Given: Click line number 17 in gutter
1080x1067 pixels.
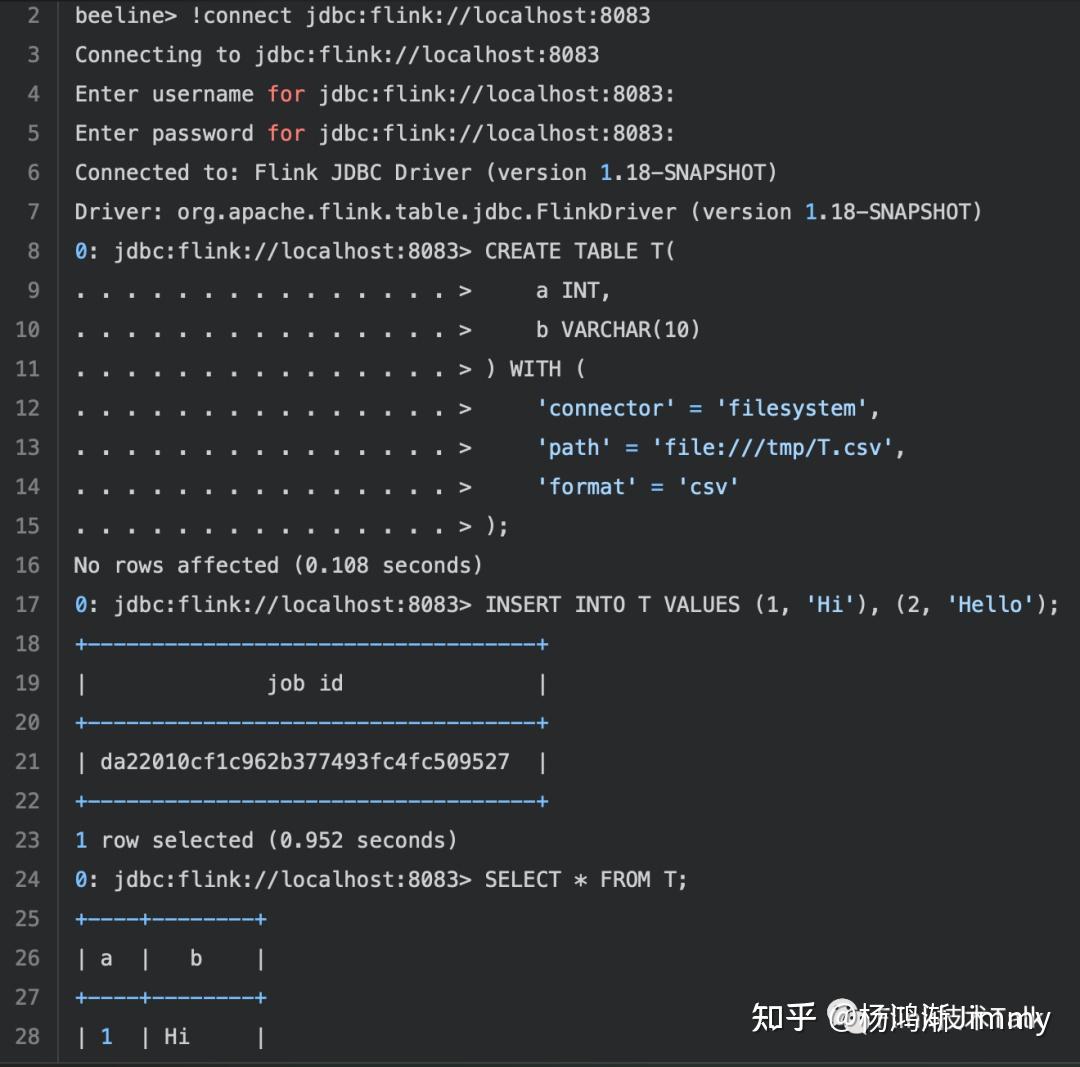Looking at the screenshot, I should (x=28, y=604).
